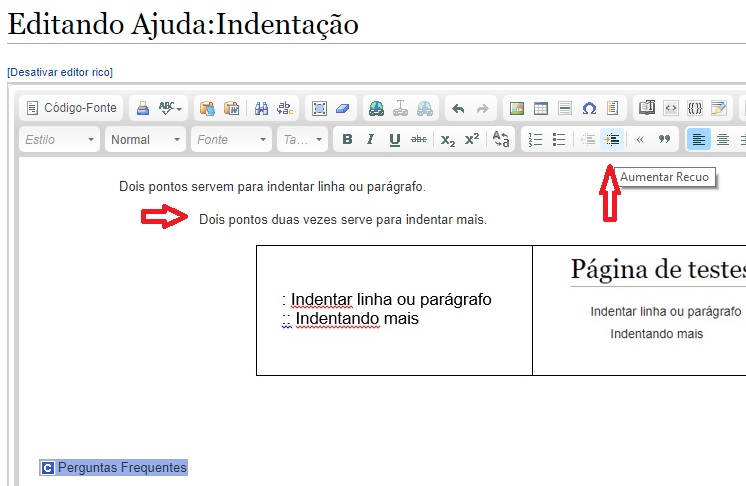The height and width of the screenshot is (486, 746).
Task: Click the curly braces template icon
Action: tap(695, 108)
